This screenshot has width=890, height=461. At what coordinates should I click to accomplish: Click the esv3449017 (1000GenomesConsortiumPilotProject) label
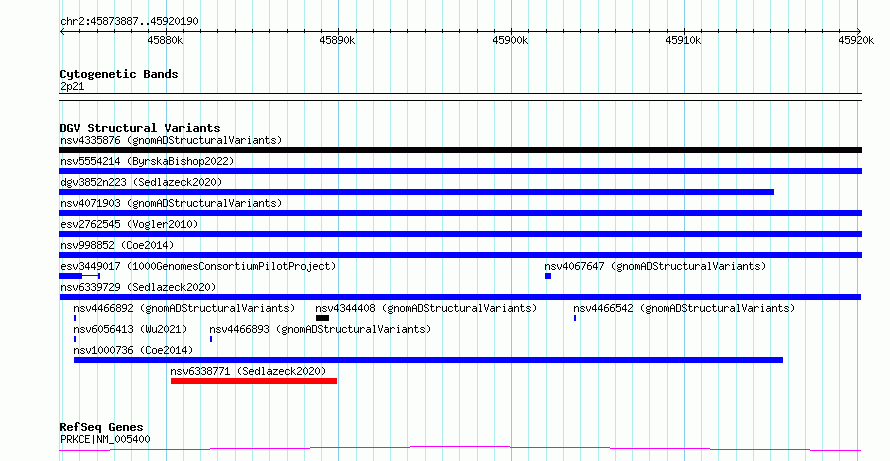[x=198, y=266]
